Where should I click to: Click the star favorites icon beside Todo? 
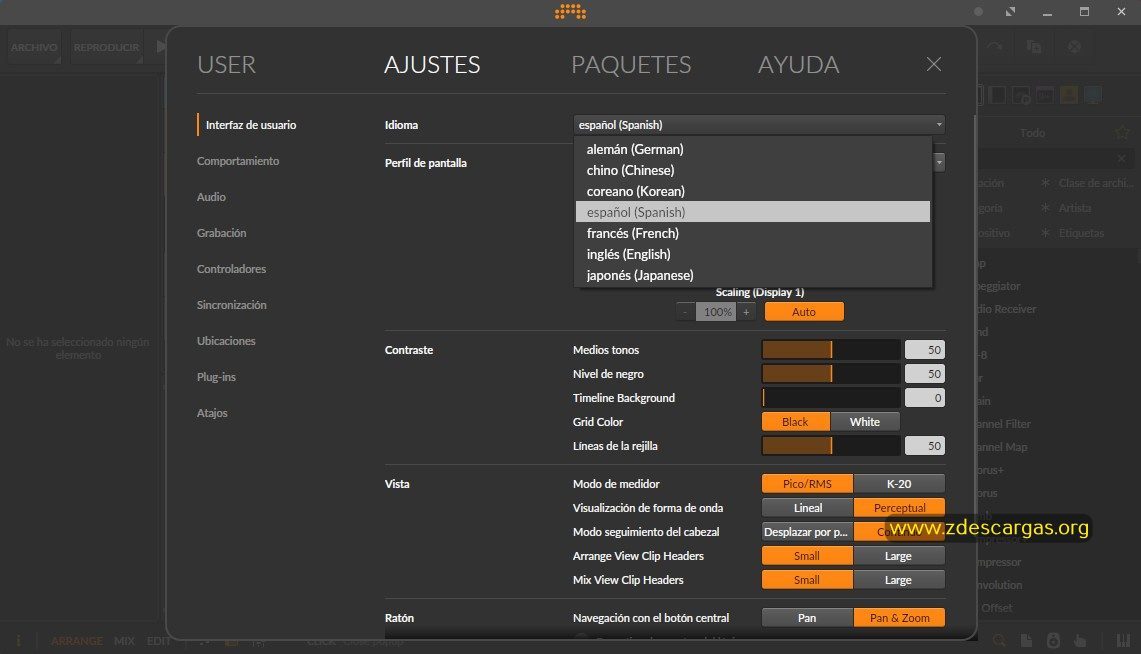tap(1122, 132)
